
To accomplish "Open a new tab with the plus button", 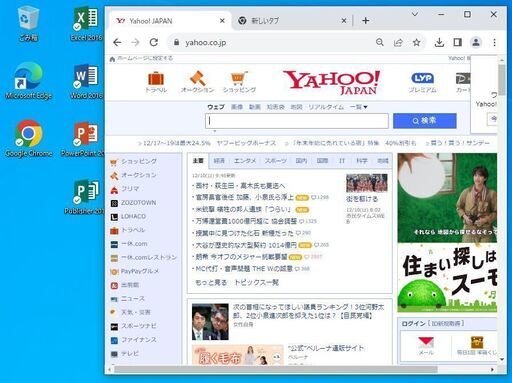I will click(366, 21).
